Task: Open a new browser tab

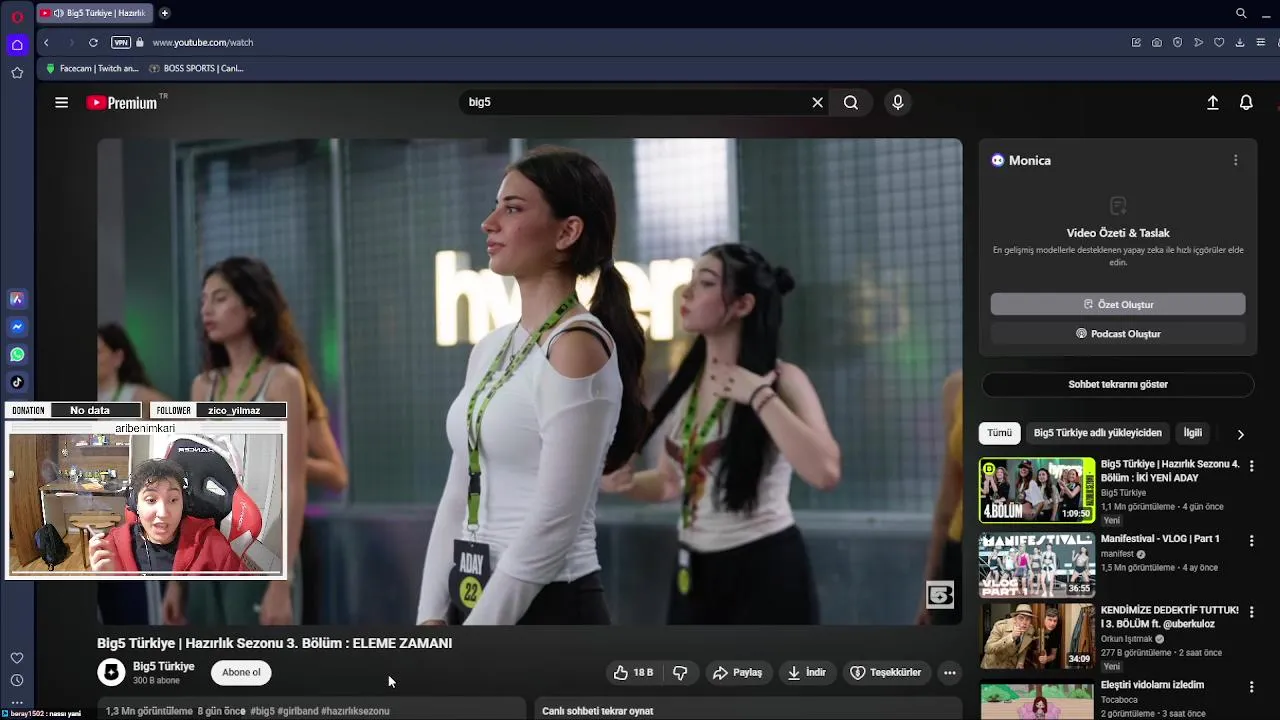Action: [x=164, y=13]
